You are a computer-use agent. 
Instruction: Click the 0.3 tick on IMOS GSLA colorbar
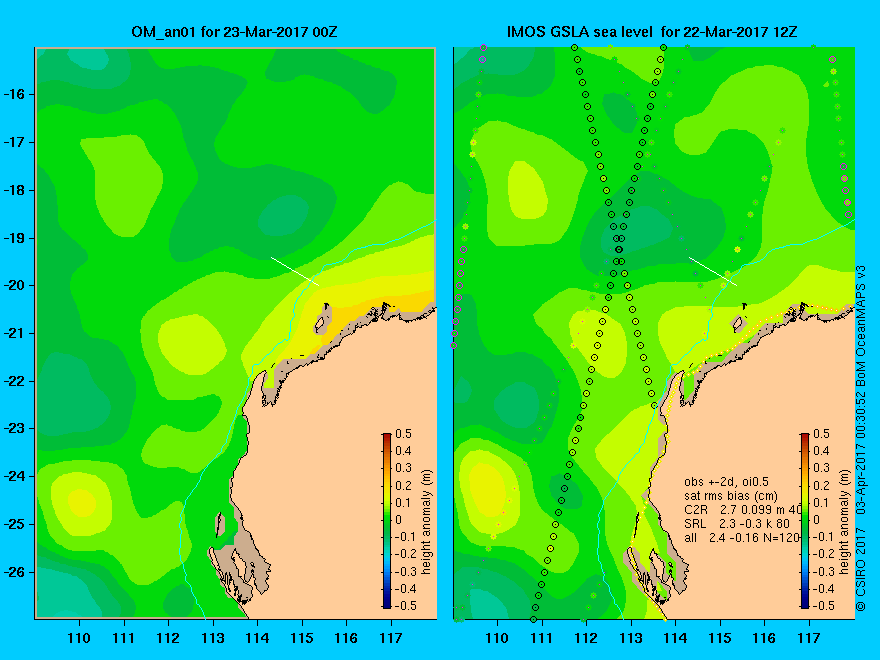(x=821, y=468)
